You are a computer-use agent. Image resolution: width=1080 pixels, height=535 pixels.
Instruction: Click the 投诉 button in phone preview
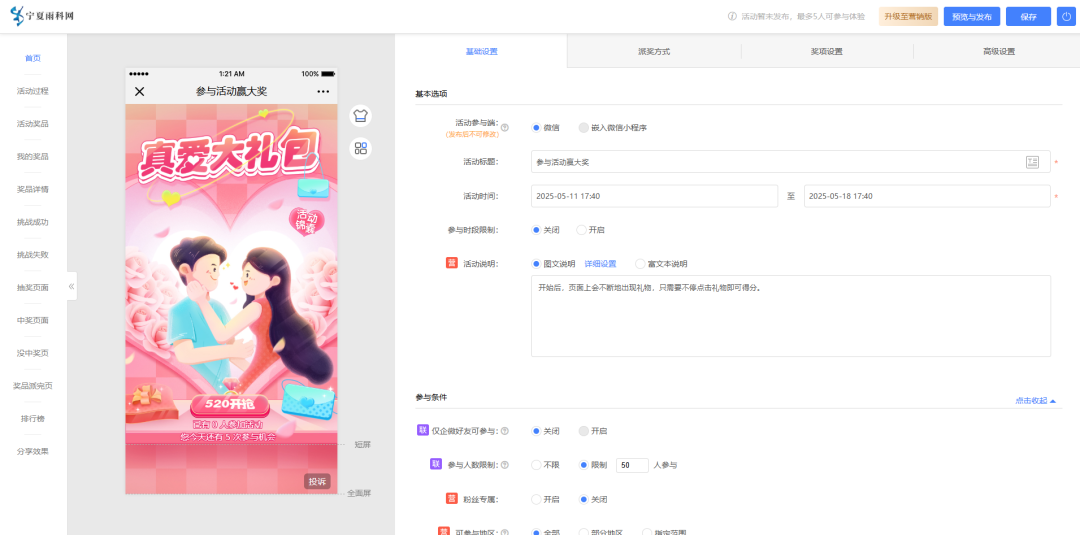click(x=317, y=481)
